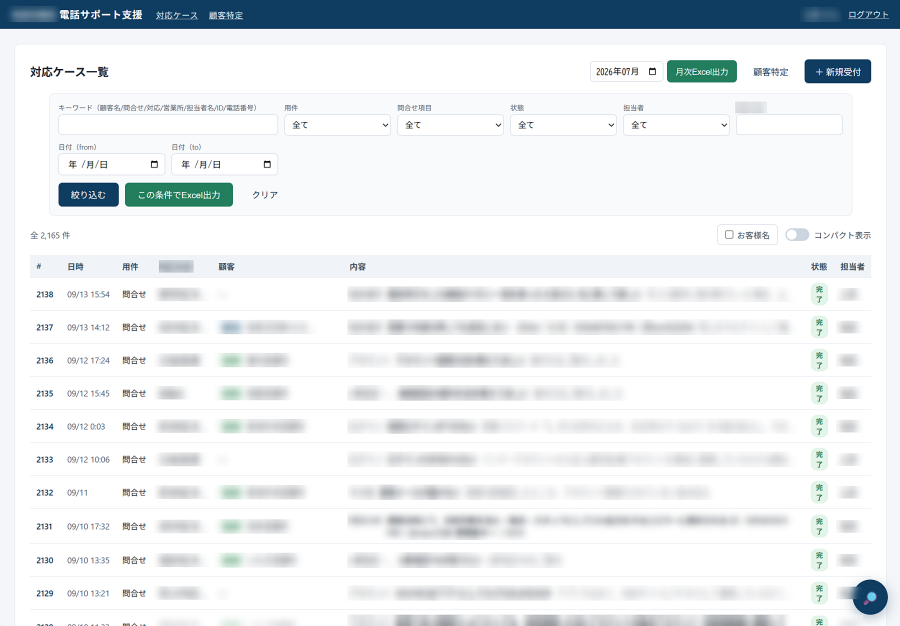Screen dimensions: 900x626
Task: Open calendar icon in 日付 (to) field
Action: pyautogui.click(x=267, y=165)
